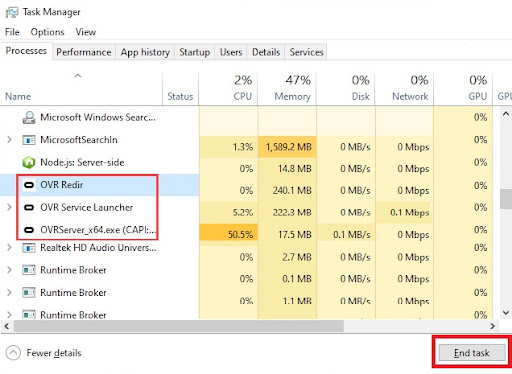Switch to the Users tab

click(231, 52)
